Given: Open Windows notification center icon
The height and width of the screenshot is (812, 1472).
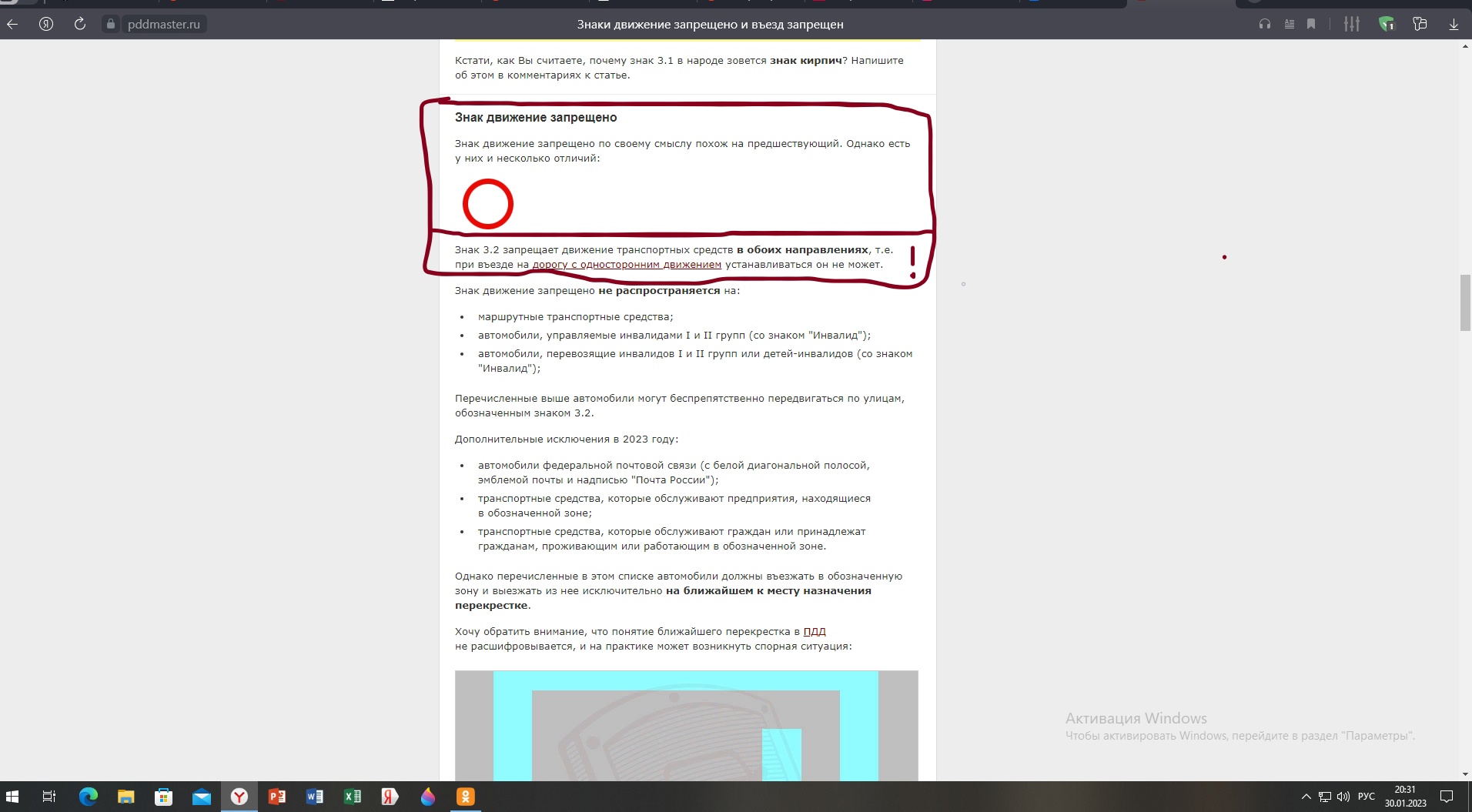Looking at the screenshot, I should (x=1447, y=797).
